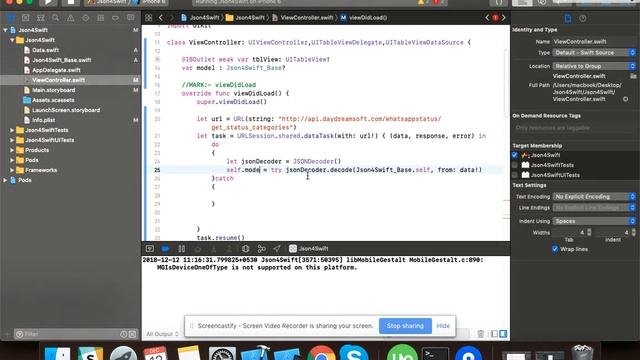Open the Location dropdown
This screenshot has height=360, width=640.
[x=594, y=66]
